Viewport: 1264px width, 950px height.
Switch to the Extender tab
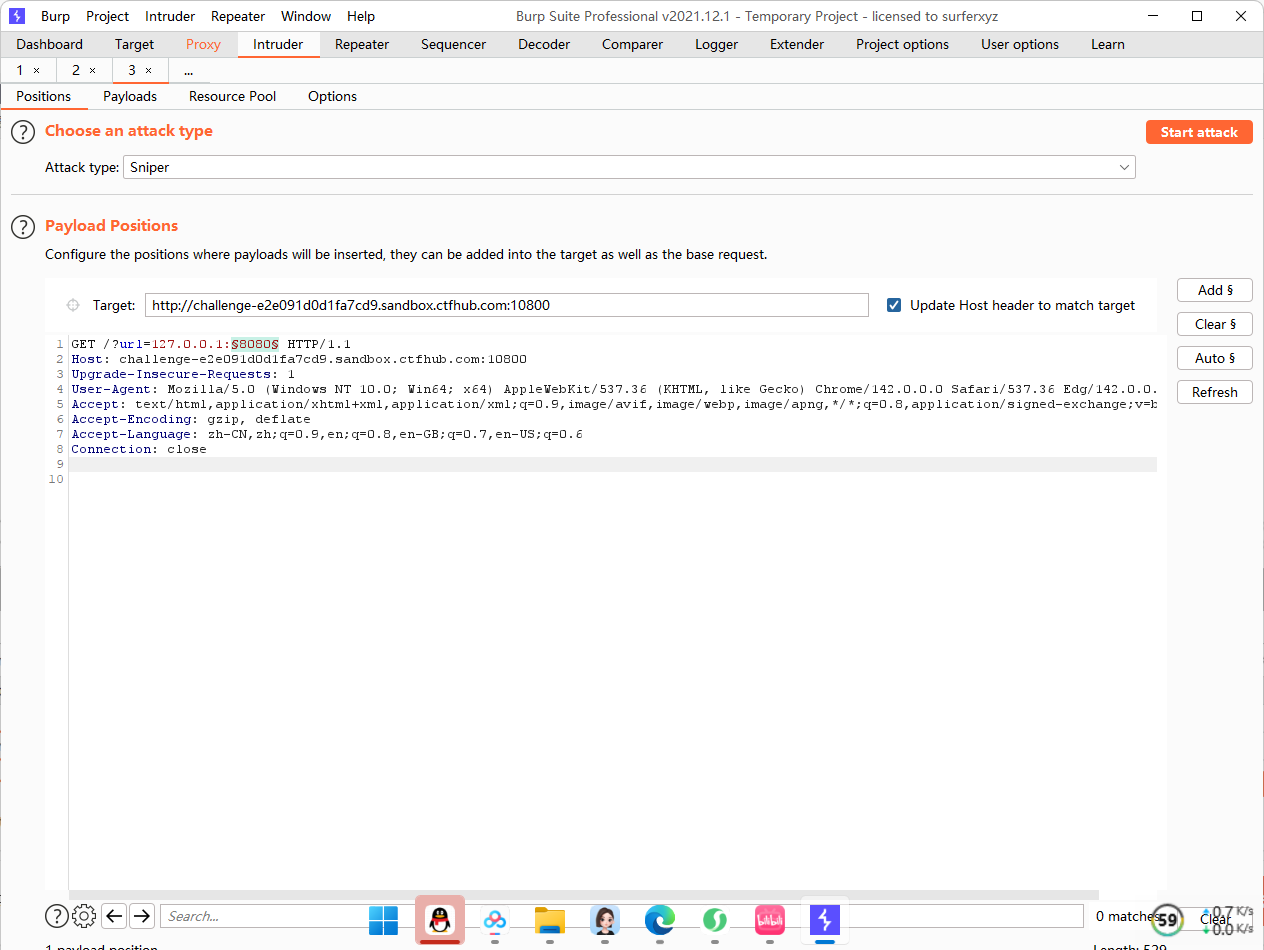point(797,44)
